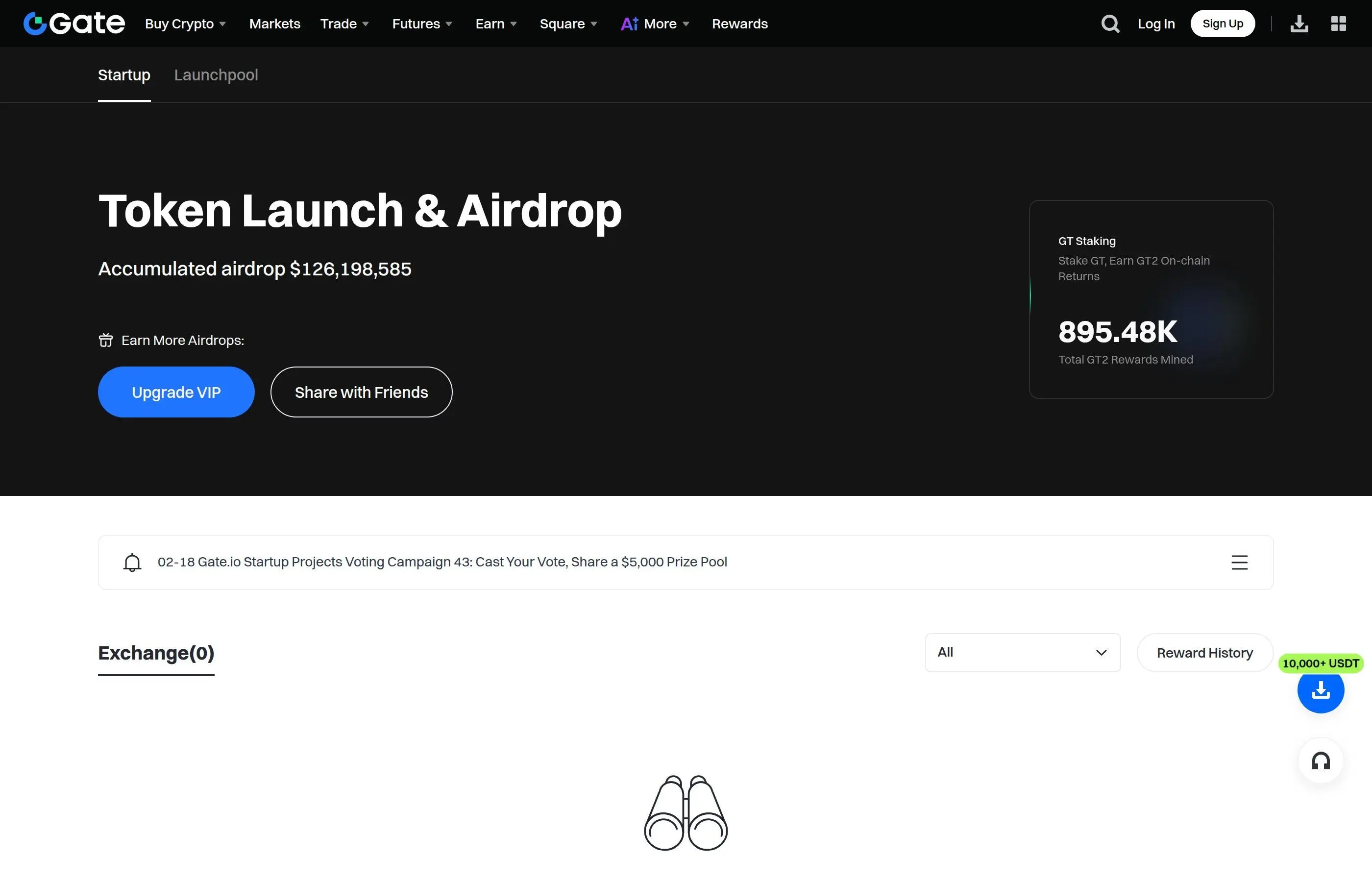Open the Rewards menu item
1372x882 pixels.
tap(739, 24)
